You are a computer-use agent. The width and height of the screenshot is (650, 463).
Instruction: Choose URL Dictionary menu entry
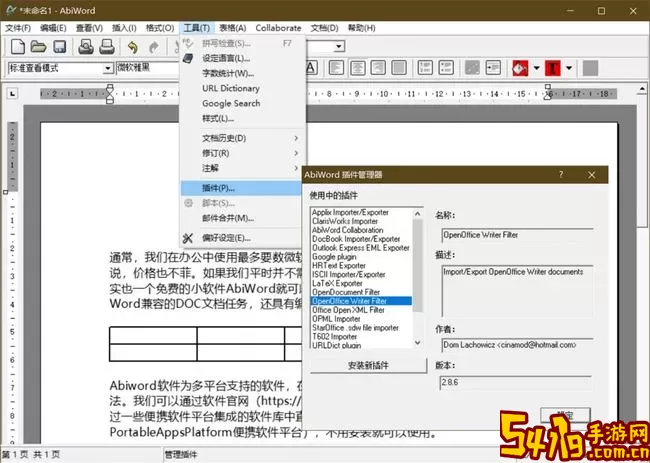241,89
